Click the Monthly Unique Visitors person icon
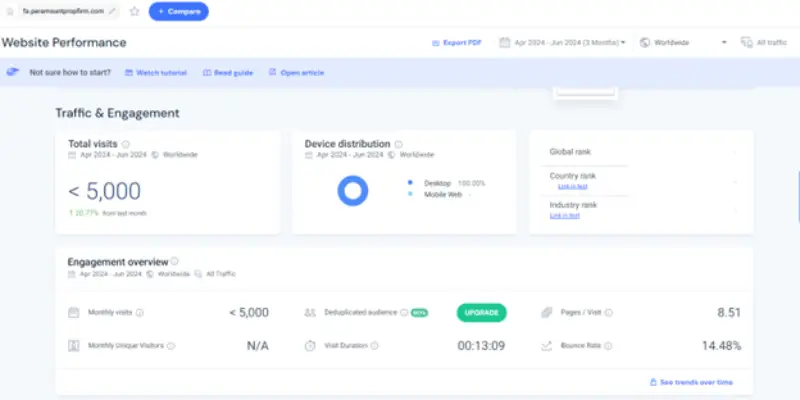 [x=73, y=346]
